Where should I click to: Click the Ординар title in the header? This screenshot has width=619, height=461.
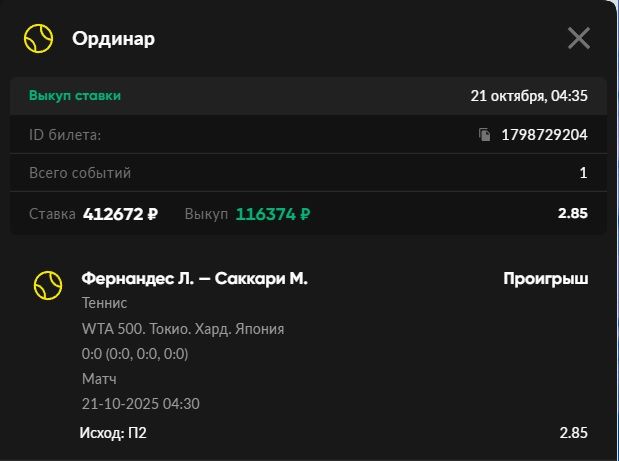(x=113, y=39)
